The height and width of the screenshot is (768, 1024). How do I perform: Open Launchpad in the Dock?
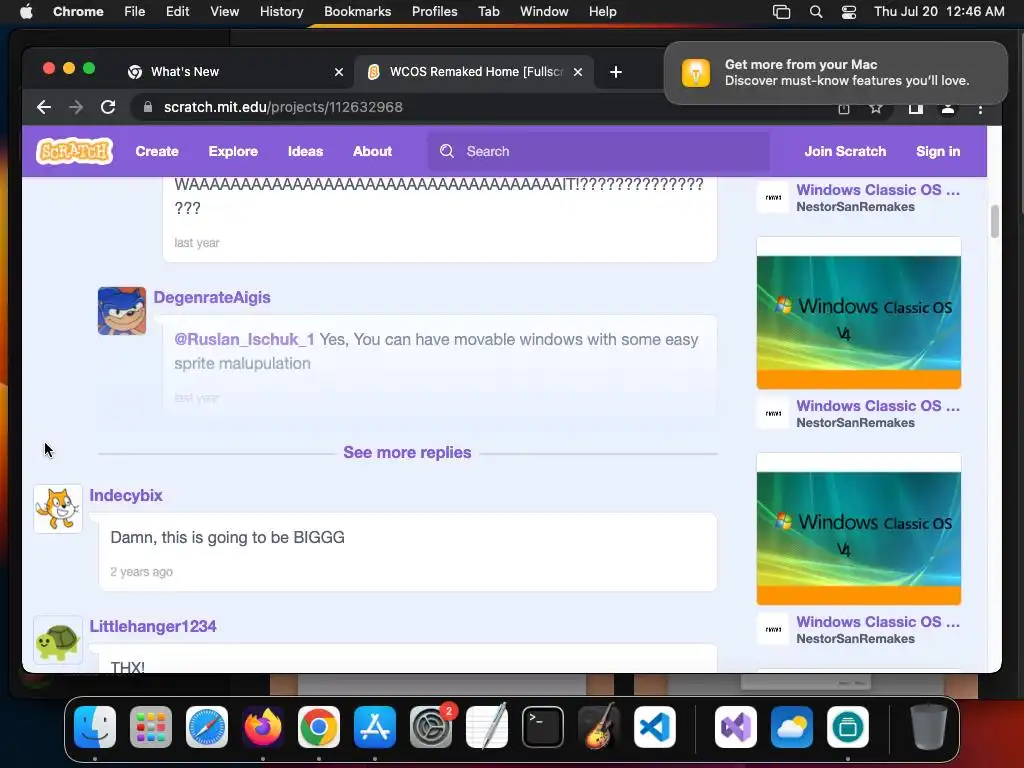pos(151,727)
